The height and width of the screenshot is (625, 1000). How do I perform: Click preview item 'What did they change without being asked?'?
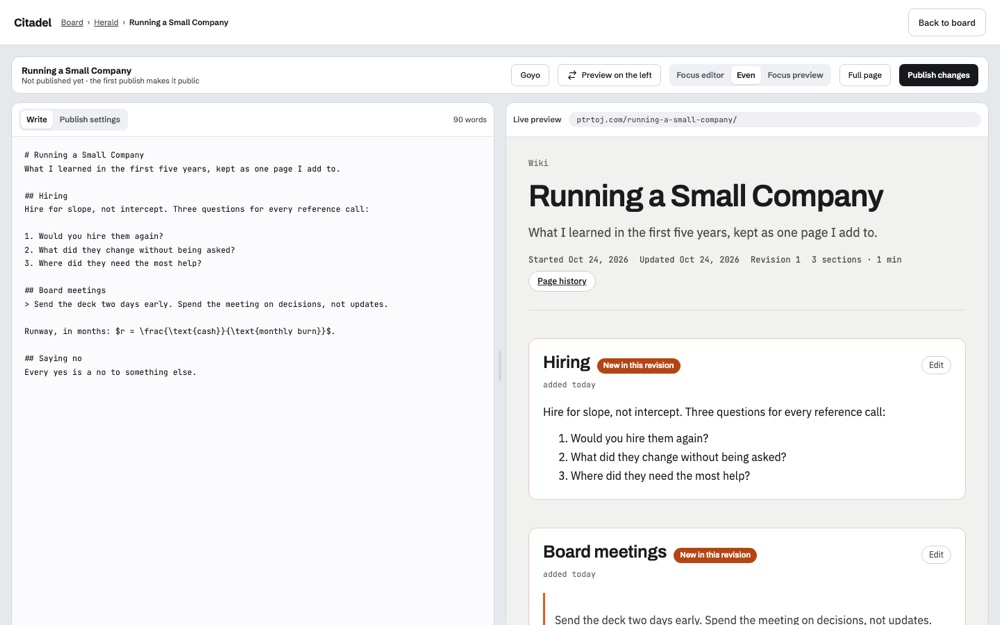(678, 457)
